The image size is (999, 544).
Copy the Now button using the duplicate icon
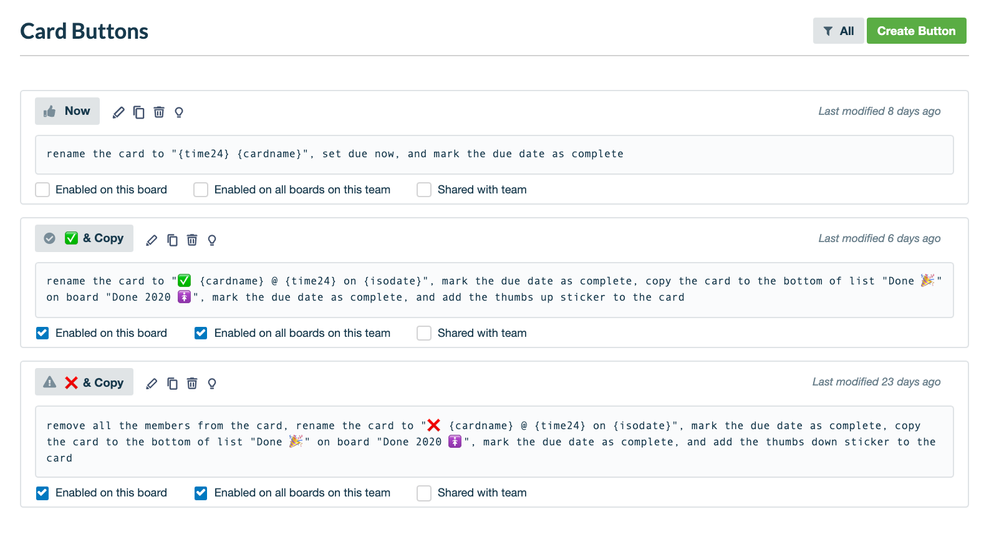coord(139,112)
